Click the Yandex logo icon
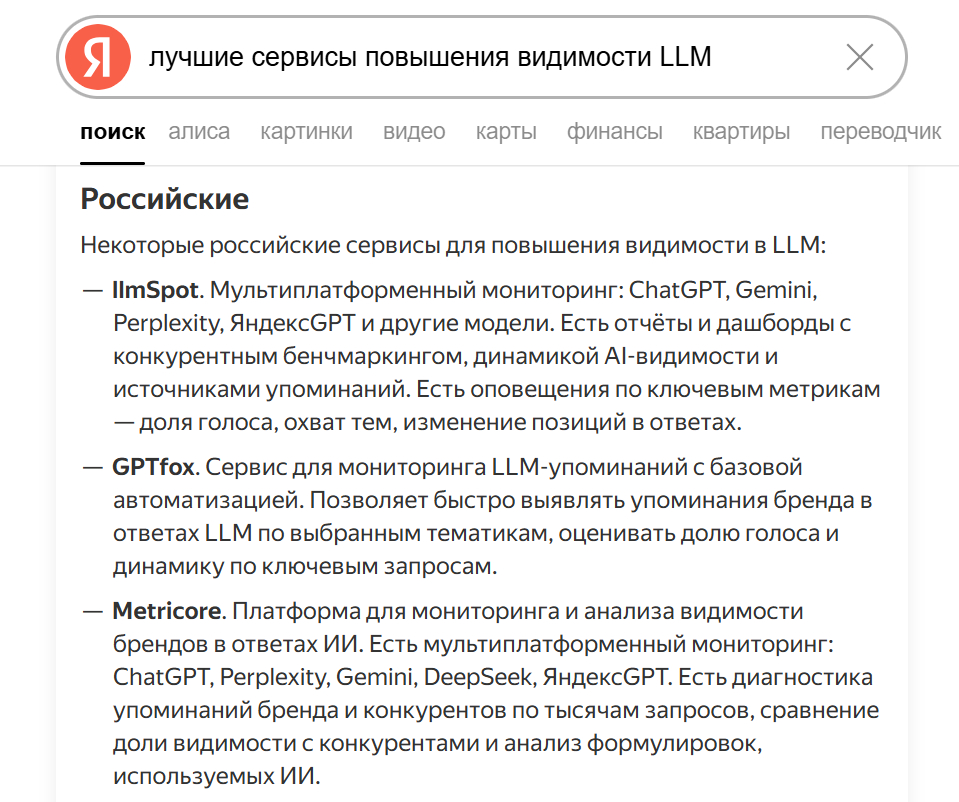 (98, 58)
